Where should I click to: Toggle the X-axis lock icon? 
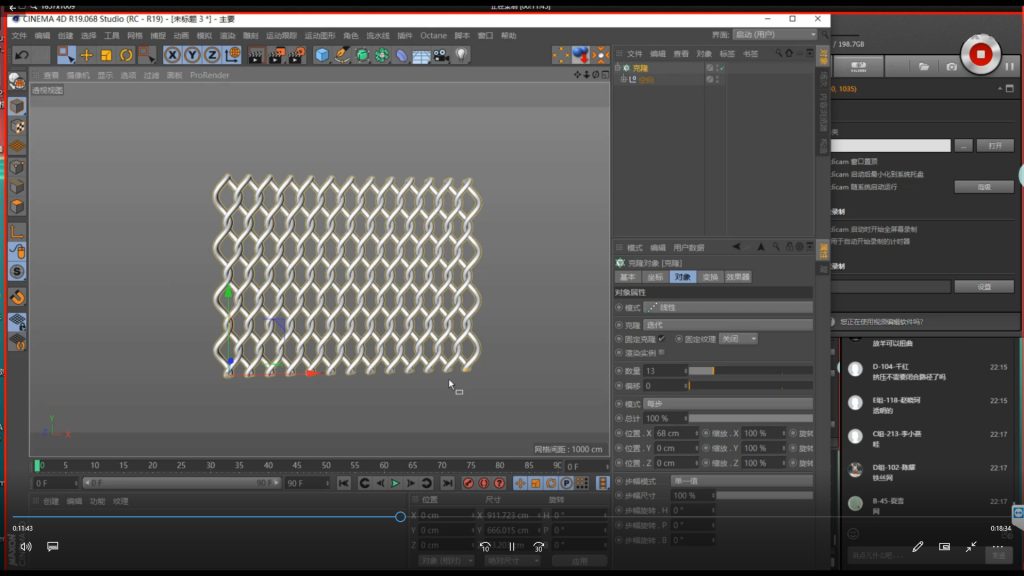pyautogui.click(x=172, y=55)
